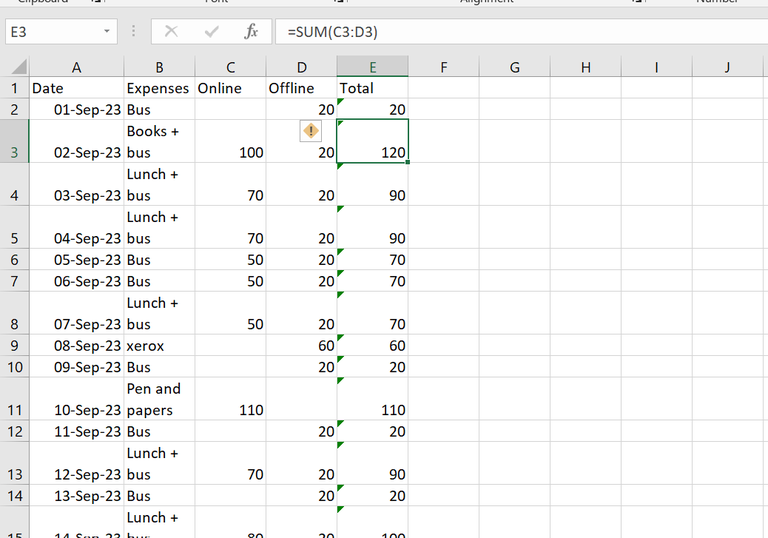This screenshot has width=768, height=538.
Task: Click the 'Online' header cell
Action: (x=230, y=88)
